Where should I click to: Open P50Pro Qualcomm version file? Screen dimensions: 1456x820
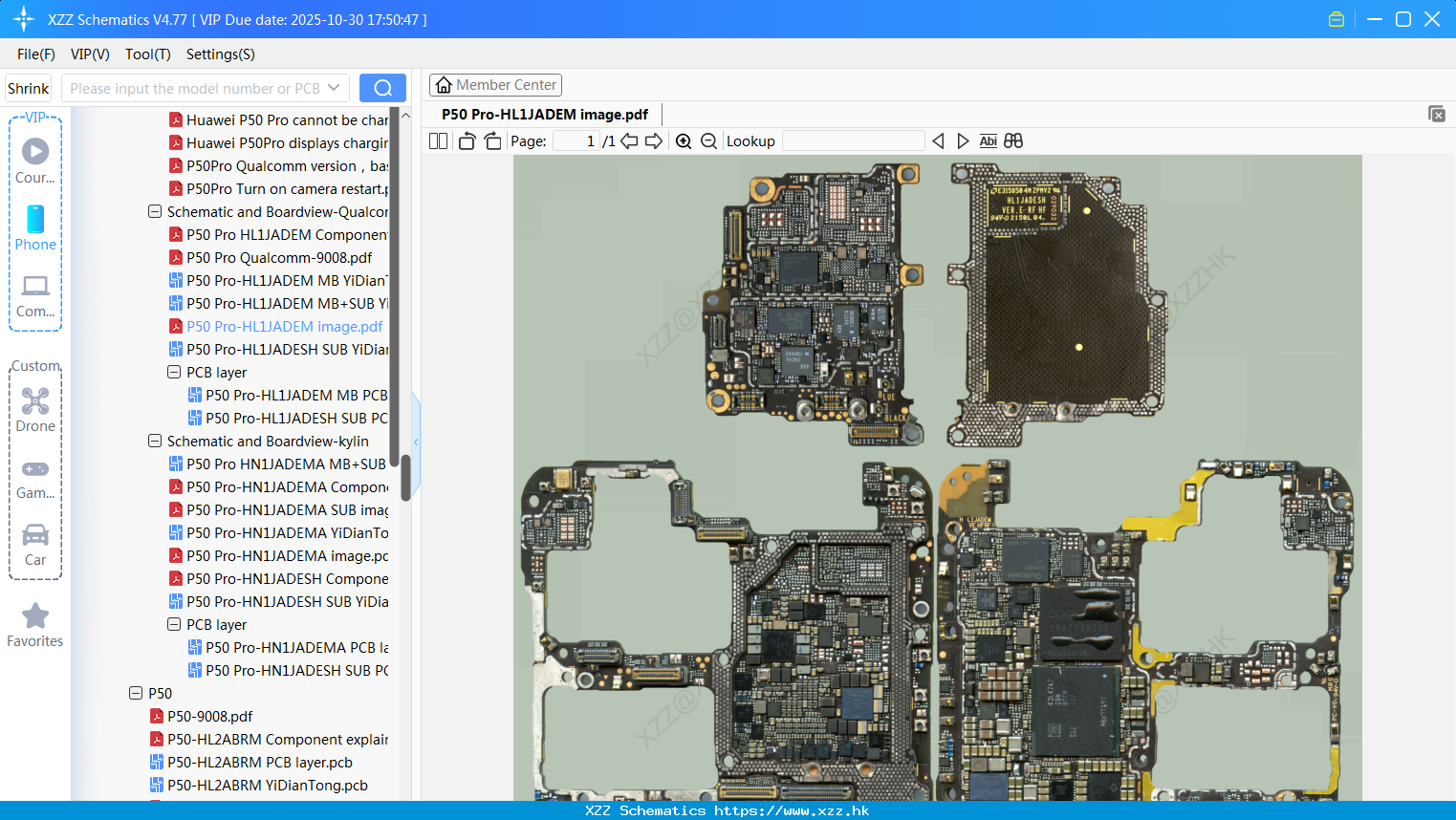(279, 165)
